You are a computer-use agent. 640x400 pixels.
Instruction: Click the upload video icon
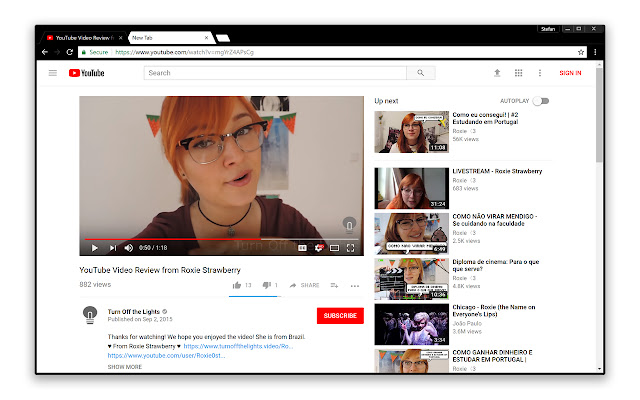[497, 73]
